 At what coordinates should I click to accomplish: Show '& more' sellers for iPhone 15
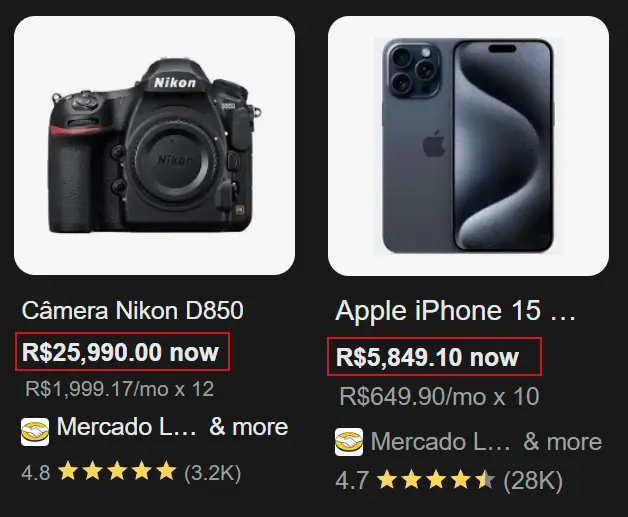coord(563,441)
